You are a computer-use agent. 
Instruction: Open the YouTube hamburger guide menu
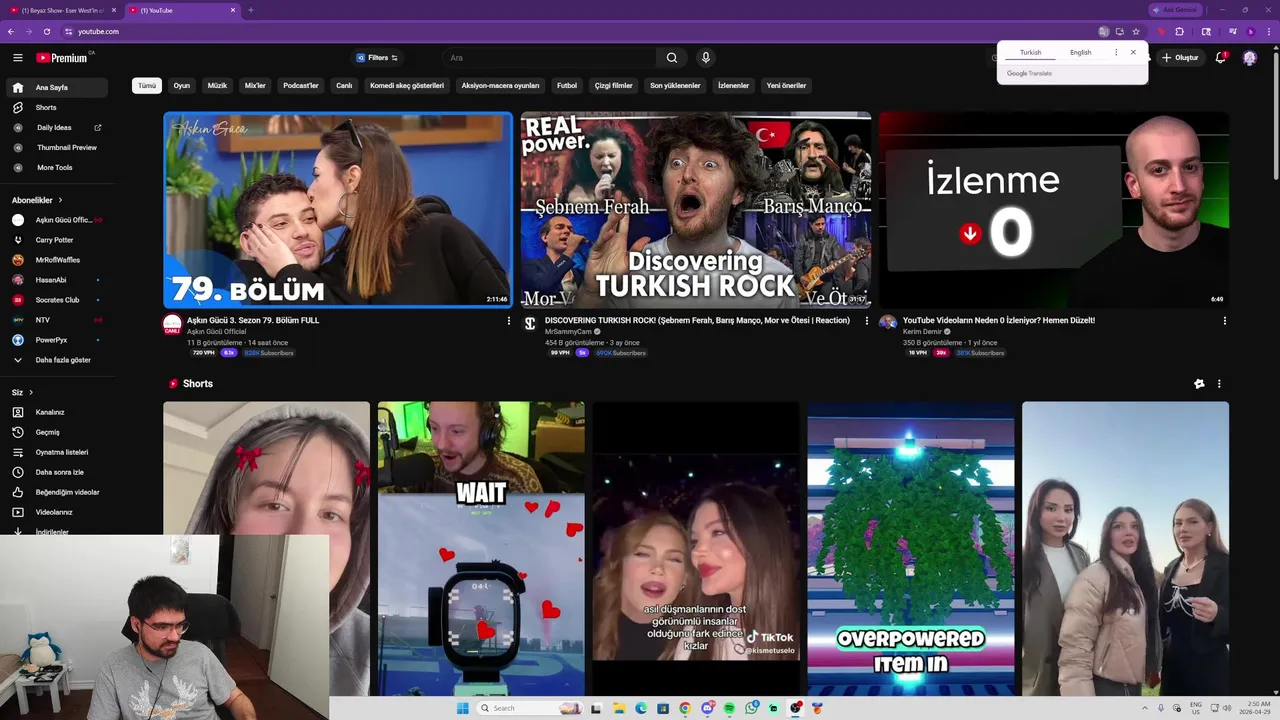pos(17,58)
